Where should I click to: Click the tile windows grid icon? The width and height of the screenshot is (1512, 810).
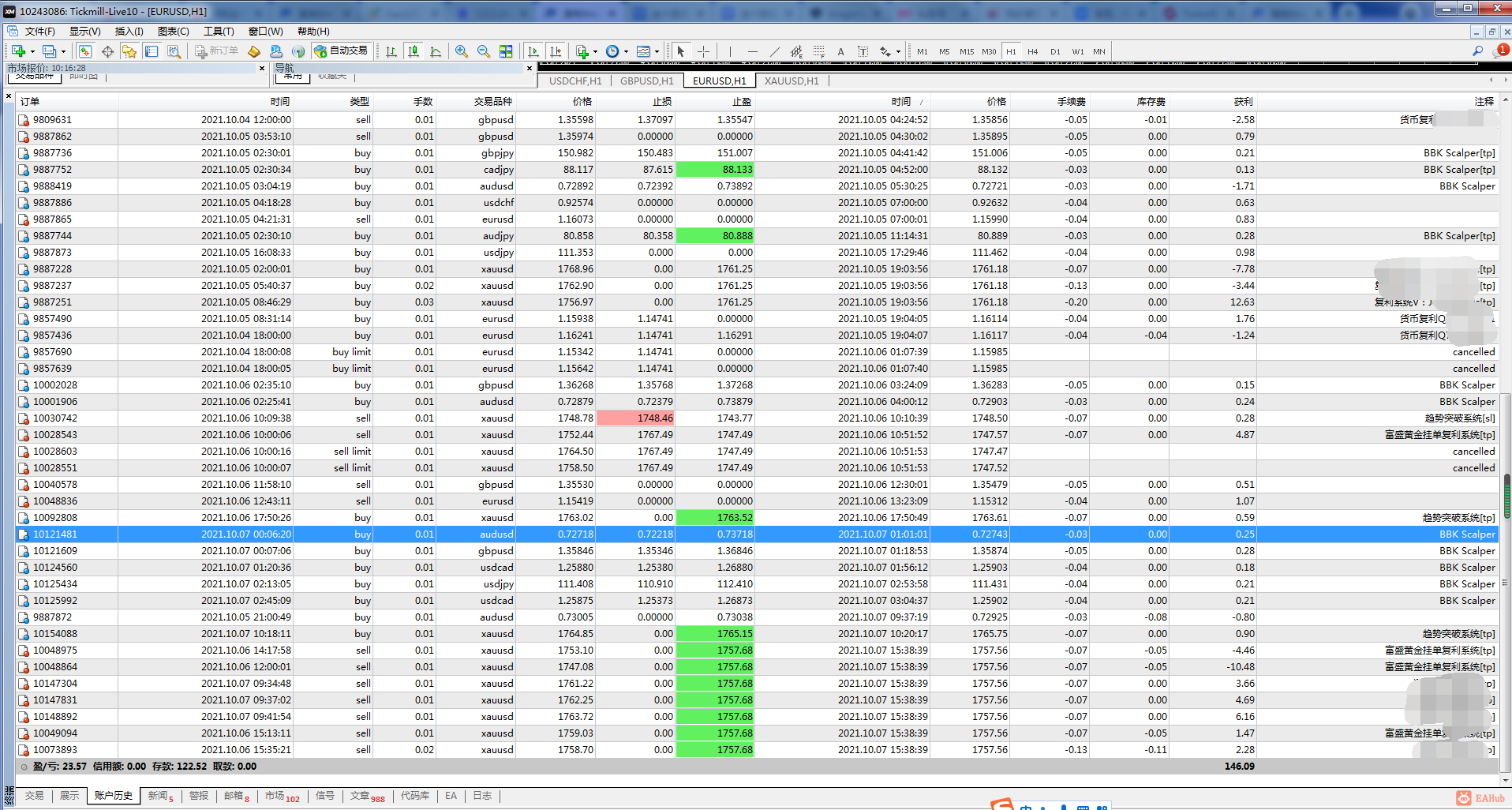tap(506, 51)
